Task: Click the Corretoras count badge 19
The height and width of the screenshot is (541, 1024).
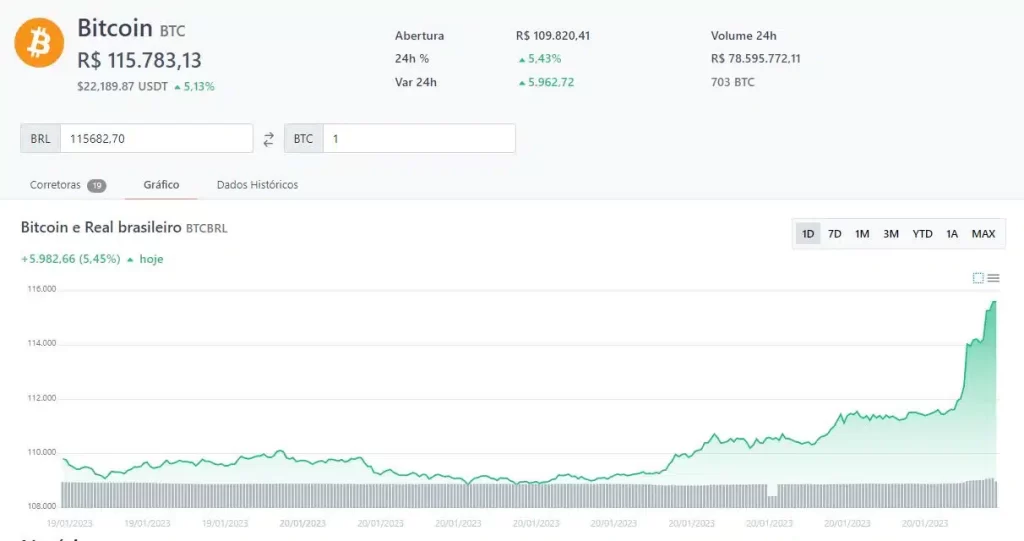Action: coord(97,186)
